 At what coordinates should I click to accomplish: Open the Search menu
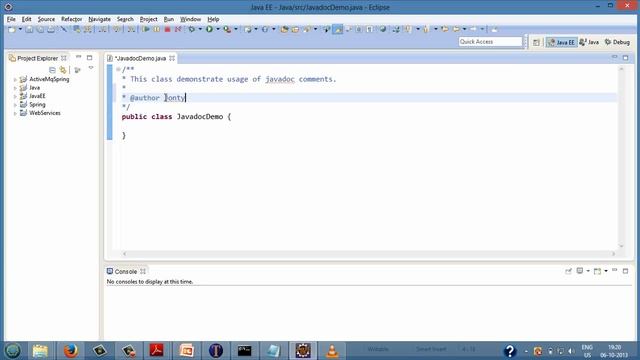tap(125, 19)
